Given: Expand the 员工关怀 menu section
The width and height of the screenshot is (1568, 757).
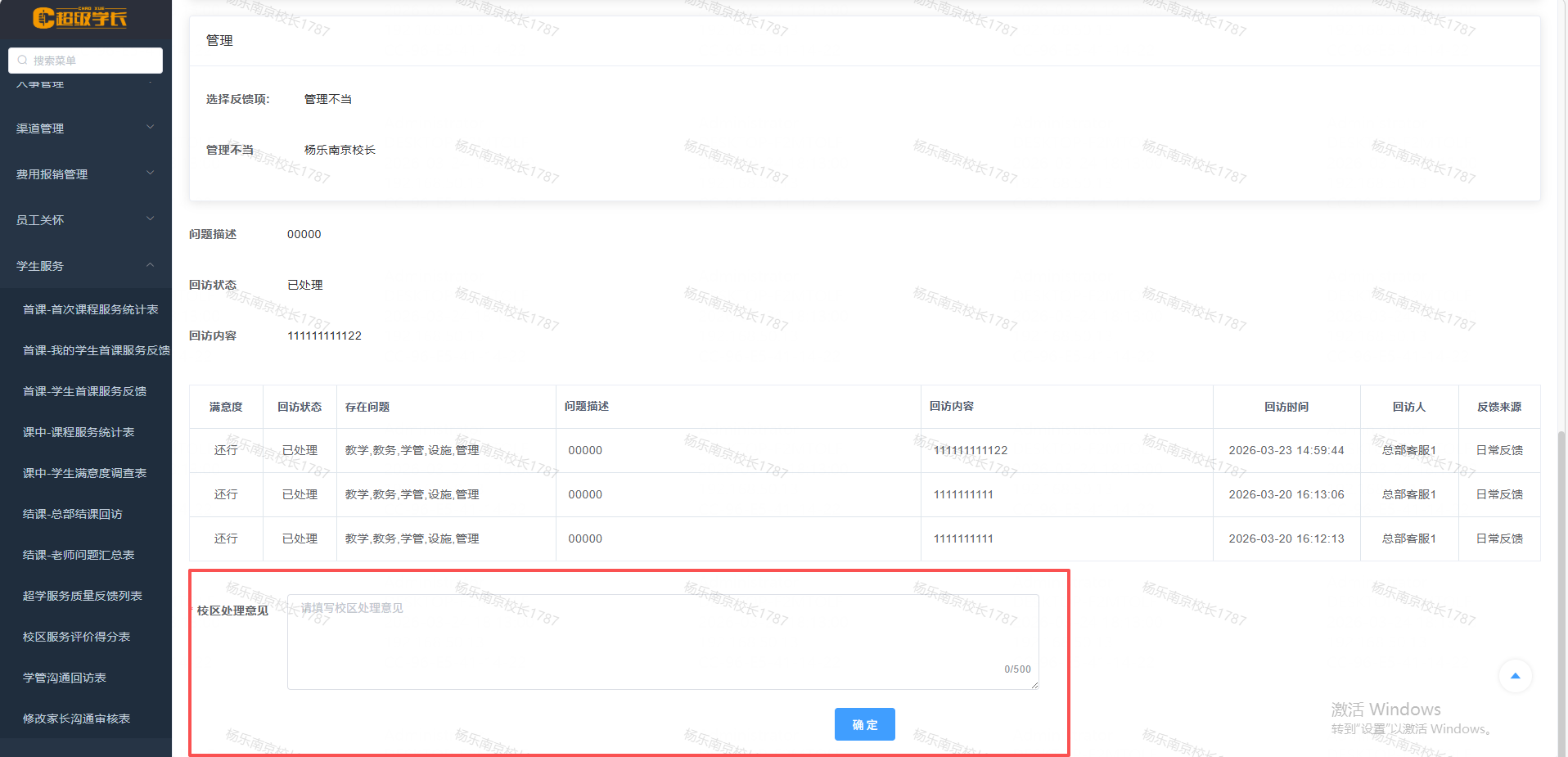Looking at the screenshot, I should [85, 220].
